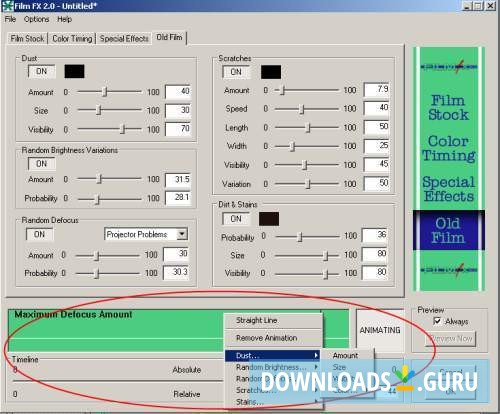
Task: Choose Remove Animation from context menu
Action: click(x=266, y=338)
